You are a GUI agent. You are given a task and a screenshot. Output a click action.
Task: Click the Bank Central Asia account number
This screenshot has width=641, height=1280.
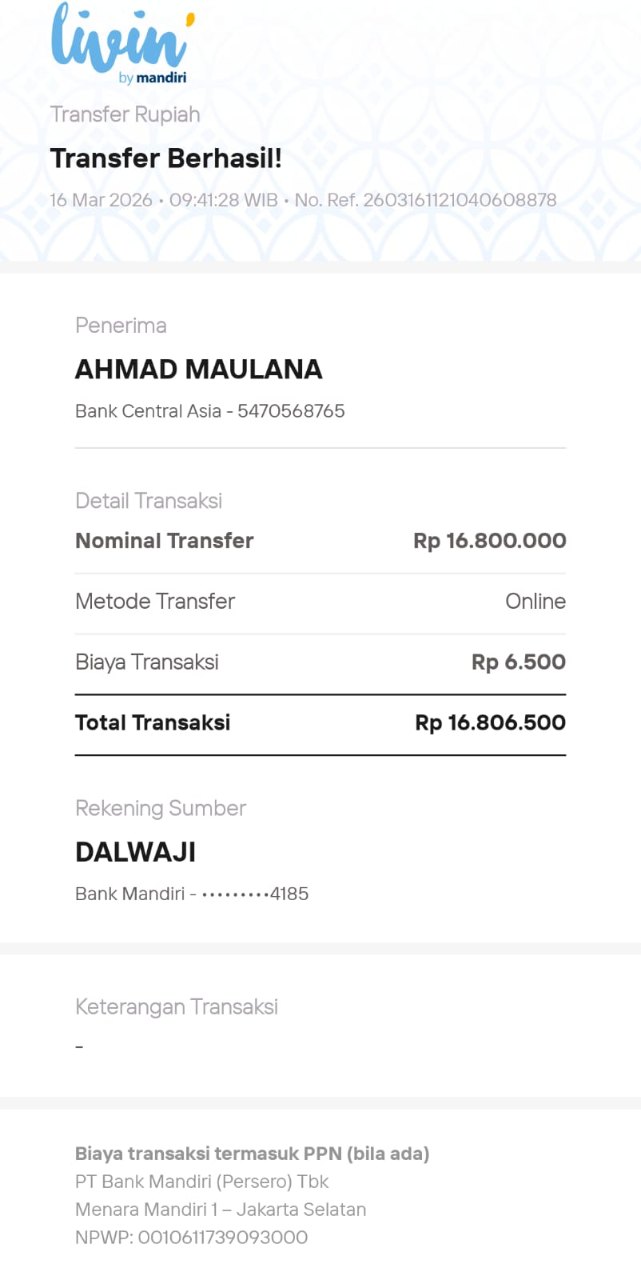click(x=291, y=411)
